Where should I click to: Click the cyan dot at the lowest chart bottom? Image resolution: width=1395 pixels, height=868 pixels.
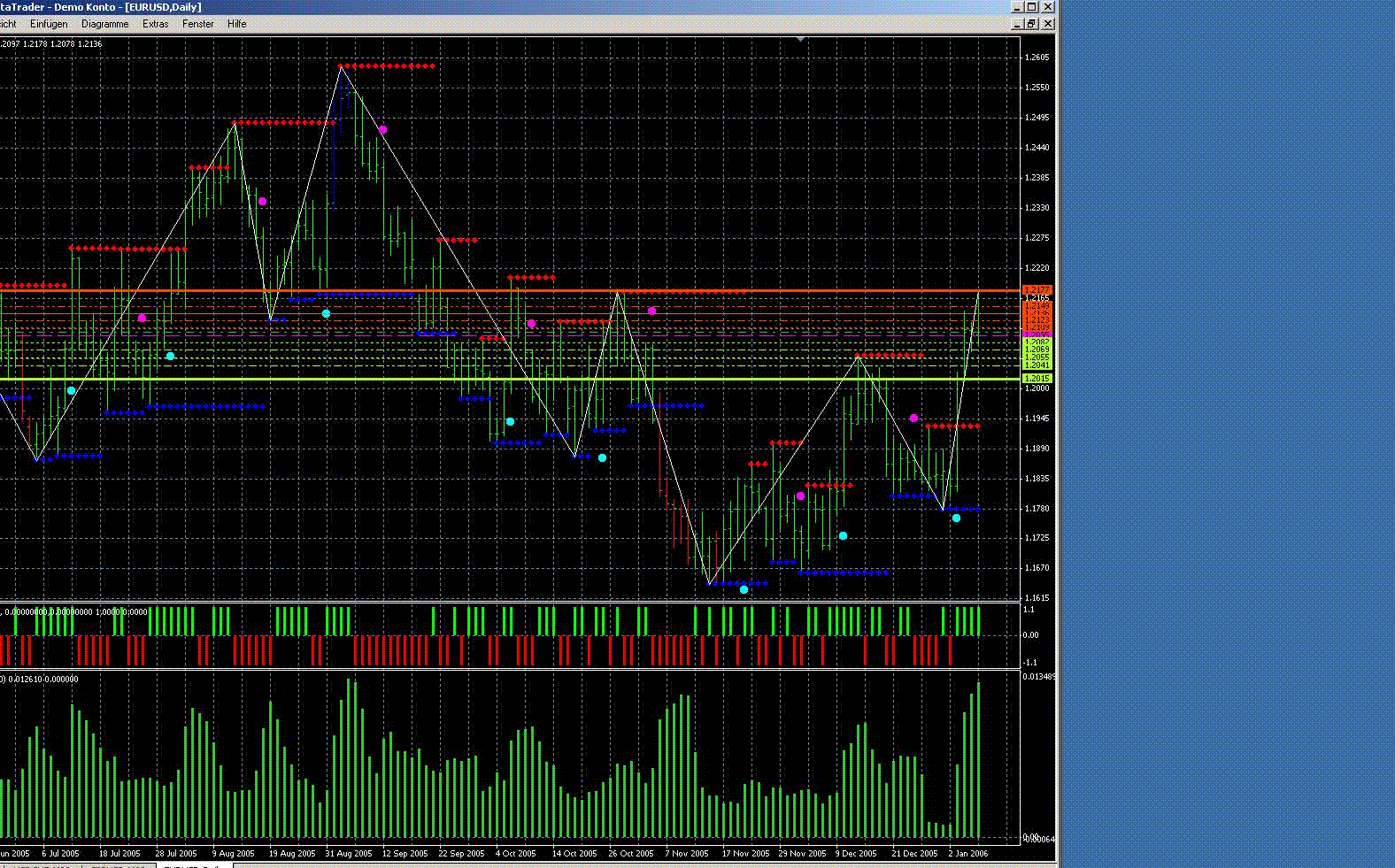pyautogui.click(x=744, y=589)
